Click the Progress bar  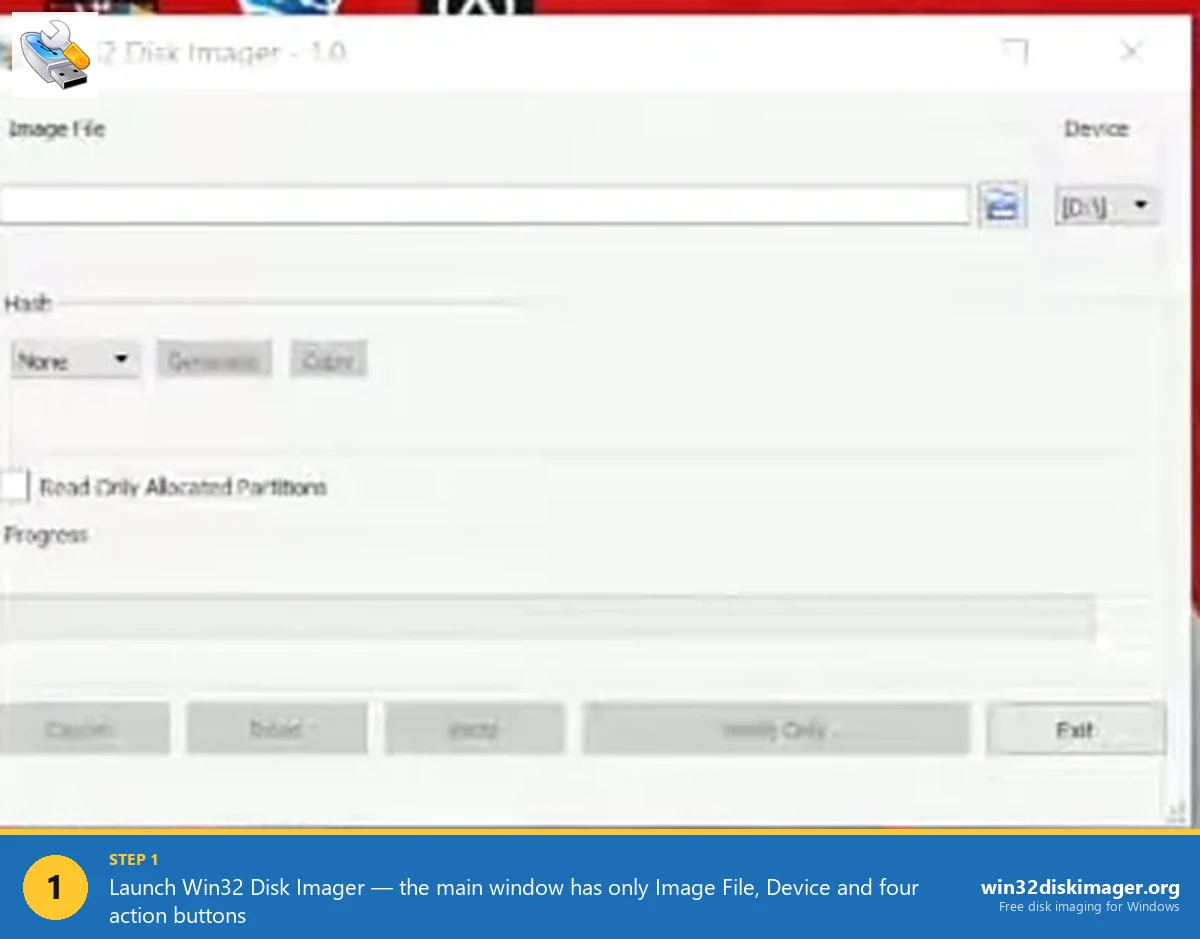pyautogui.click(x=546, y=617)
